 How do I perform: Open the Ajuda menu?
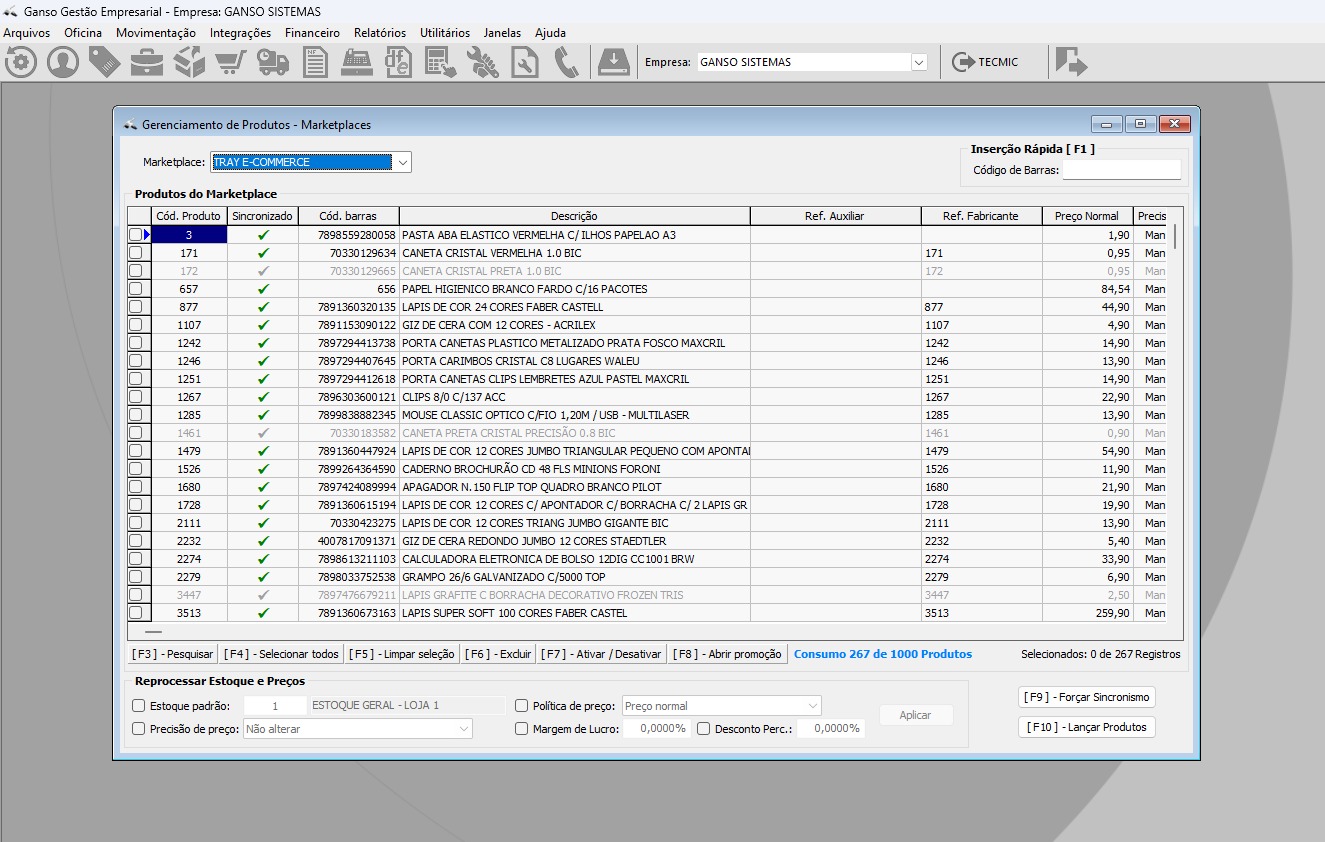coord(550,33)
